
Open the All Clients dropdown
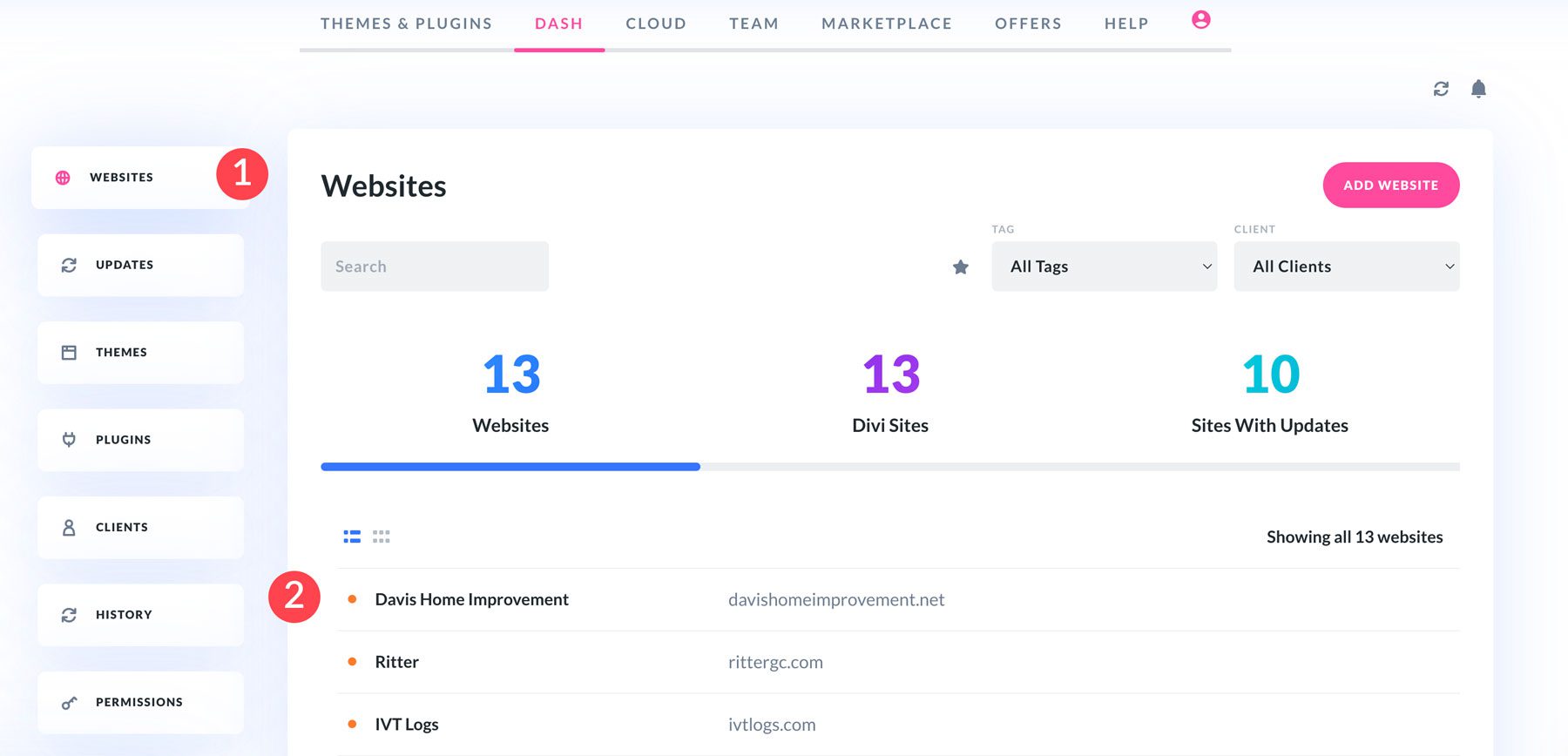[x=1346, y=267]
